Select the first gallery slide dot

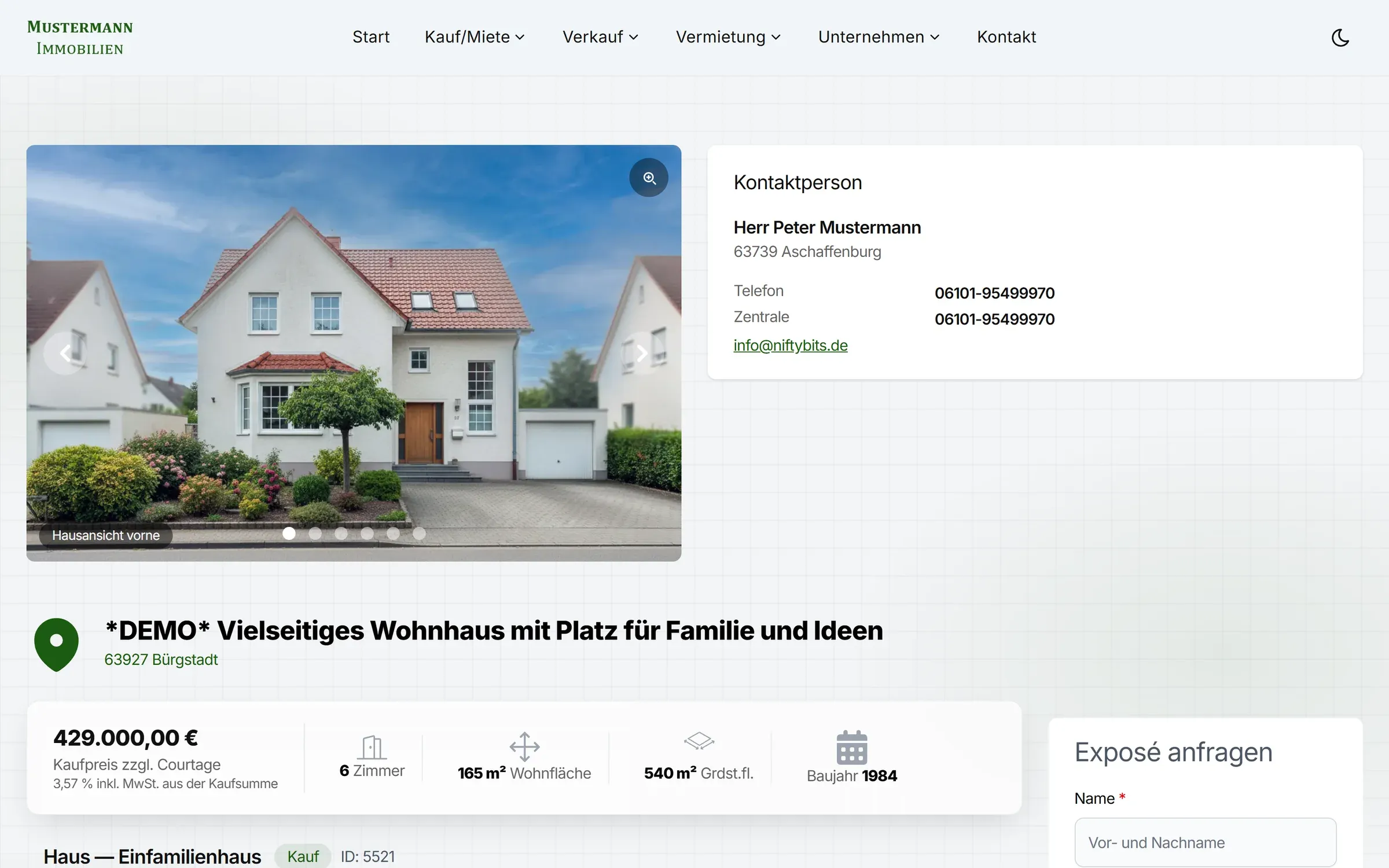click(289, 534)
